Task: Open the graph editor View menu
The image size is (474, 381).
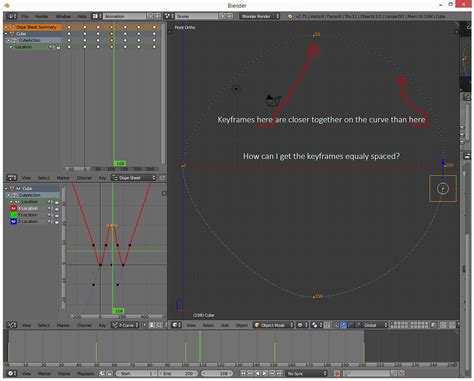Action: point(26,325)
